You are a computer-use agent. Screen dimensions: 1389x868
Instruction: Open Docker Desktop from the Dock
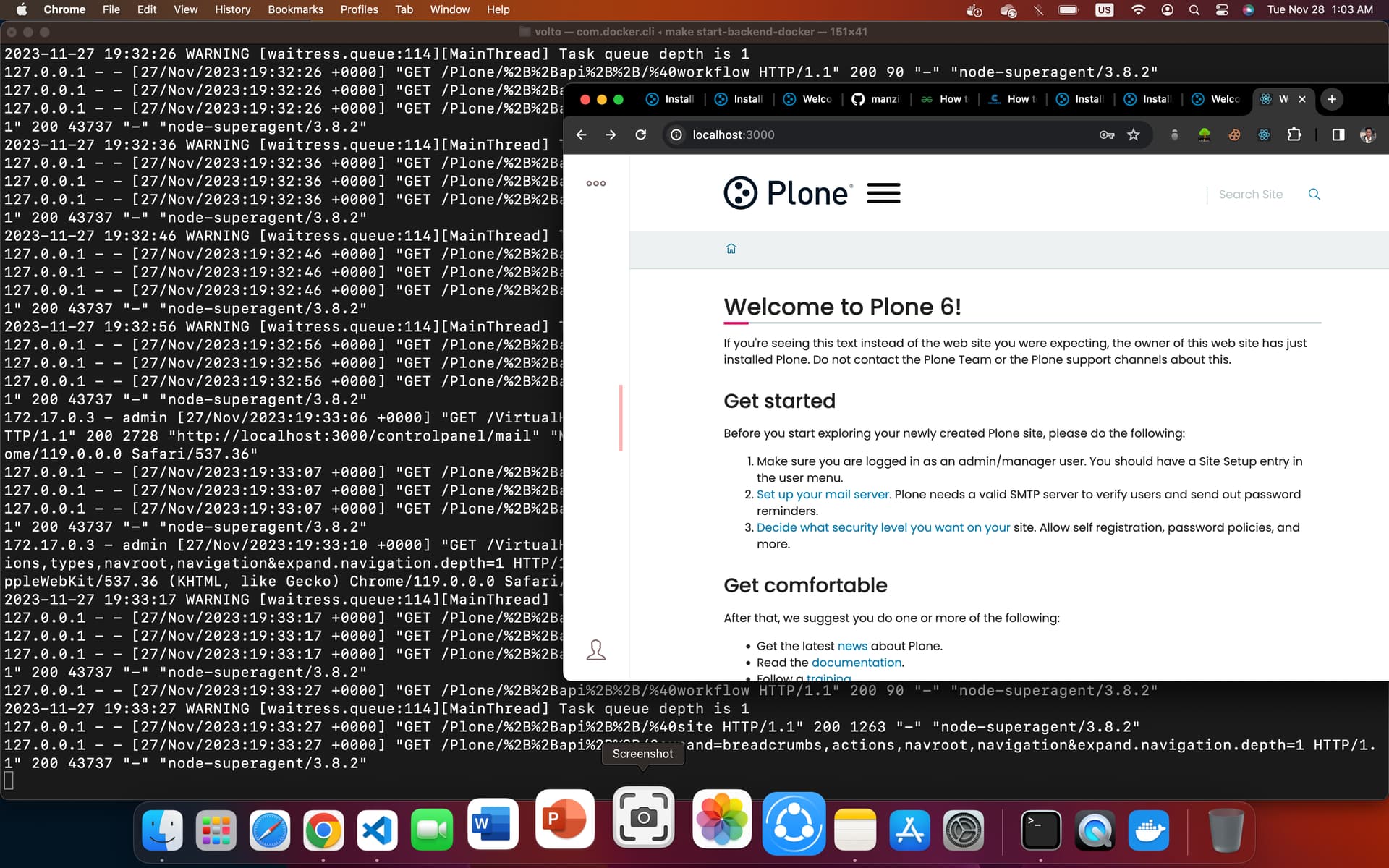(x=1148, y=830)
